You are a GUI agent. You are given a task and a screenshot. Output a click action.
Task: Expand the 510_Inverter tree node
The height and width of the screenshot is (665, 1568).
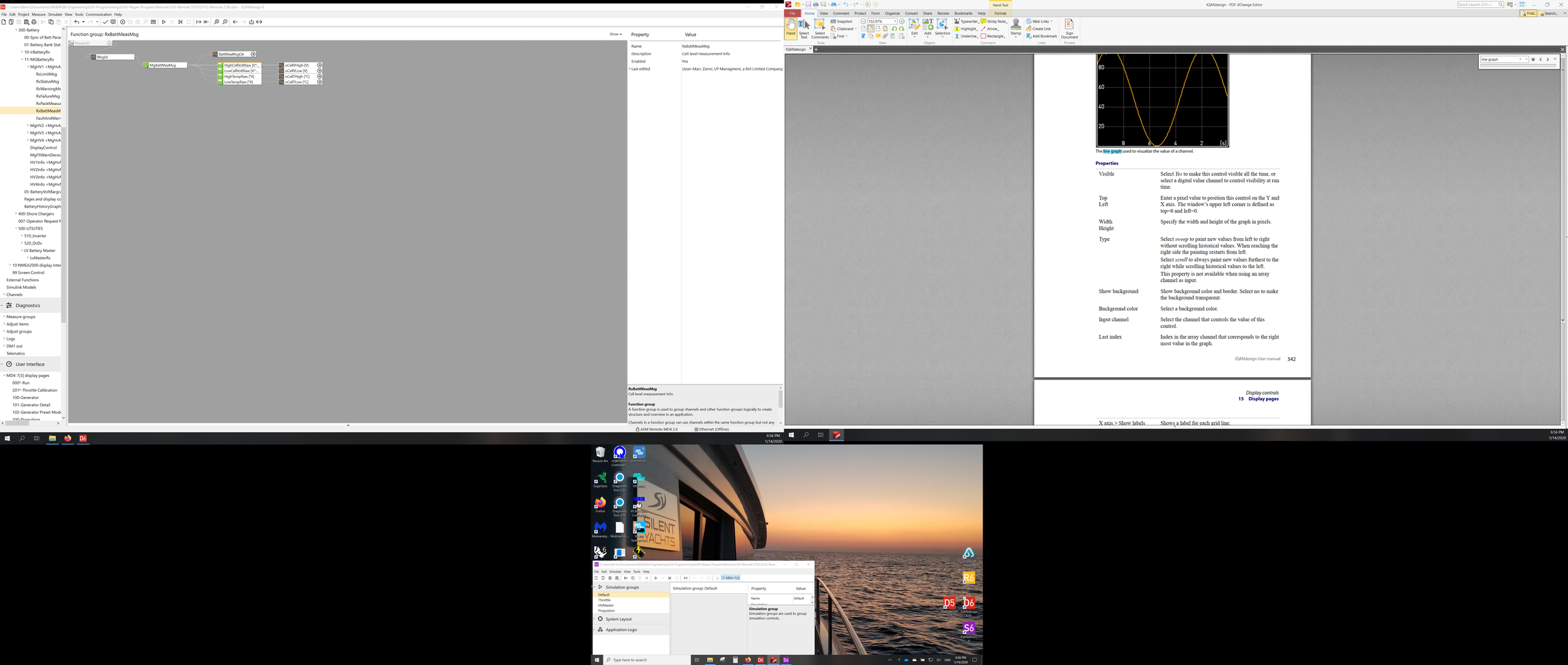[22, 235]
